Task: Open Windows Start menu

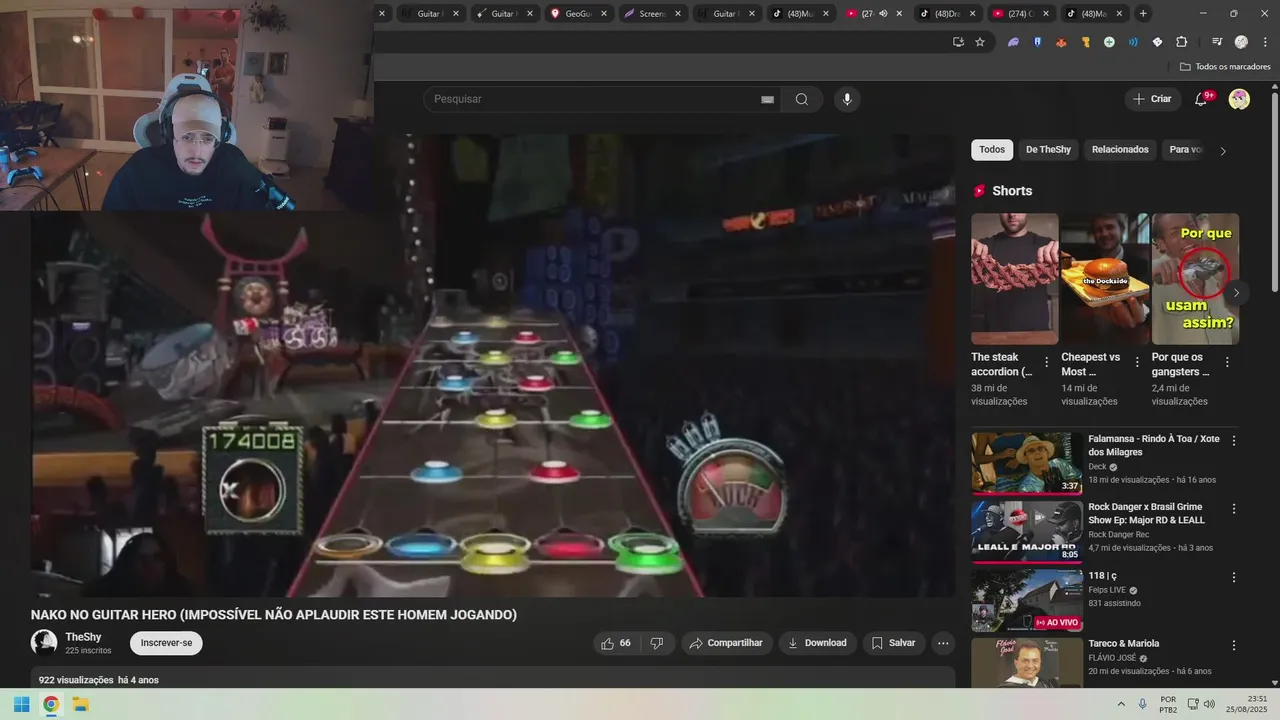Action: 21,704
